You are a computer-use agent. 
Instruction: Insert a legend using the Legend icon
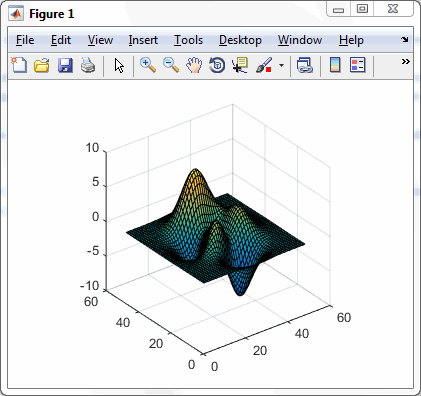coord(358,65)
